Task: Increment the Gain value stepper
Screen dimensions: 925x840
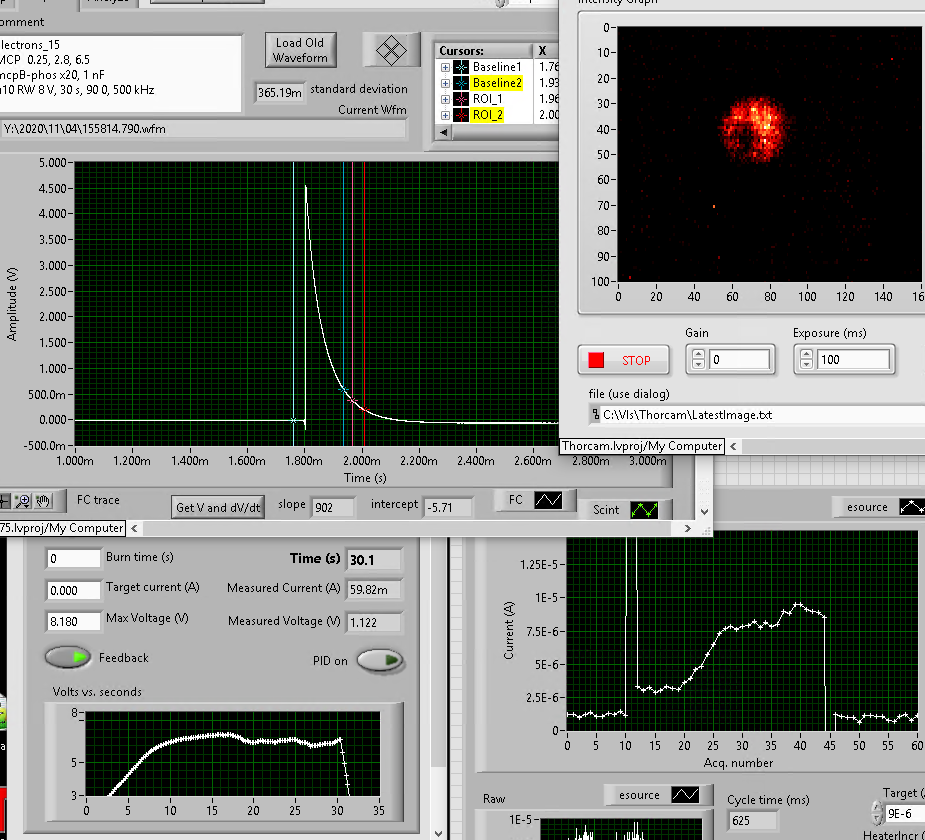Action: tap(698, 354)
